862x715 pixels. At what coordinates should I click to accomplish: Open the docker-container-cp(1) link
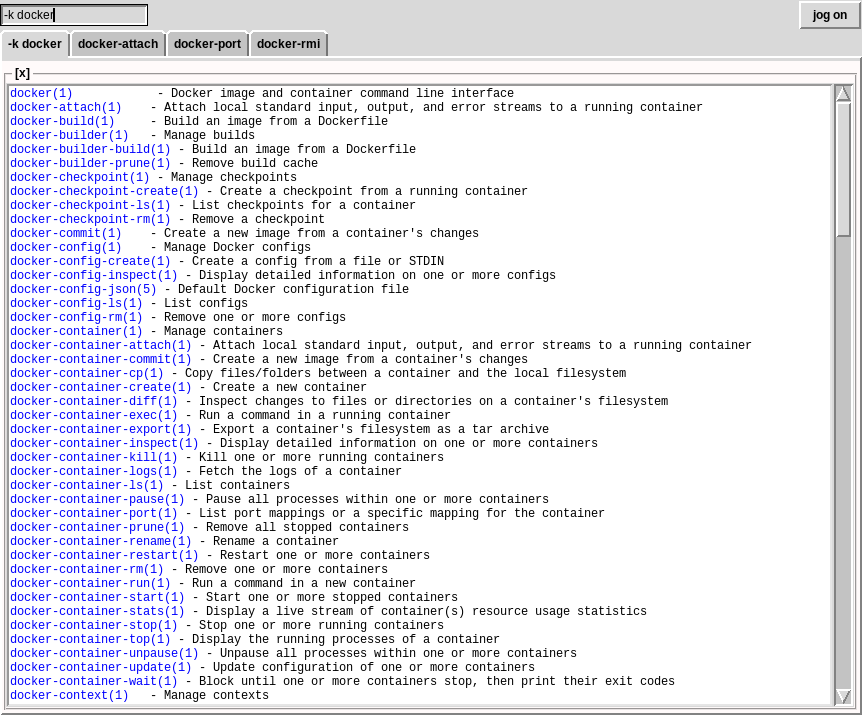point(86,374)
